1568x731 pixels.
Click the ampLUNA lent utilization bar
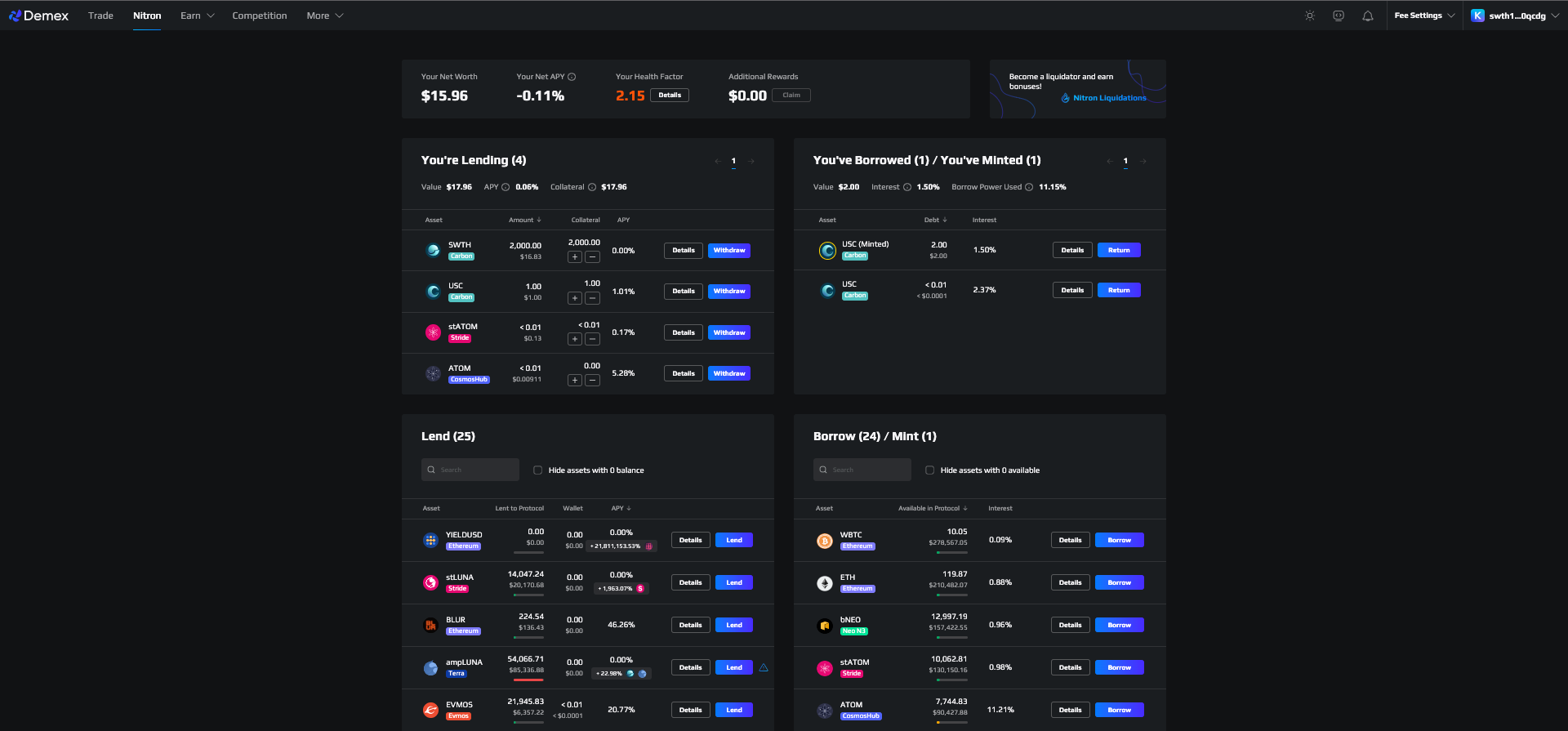point(528,679)
